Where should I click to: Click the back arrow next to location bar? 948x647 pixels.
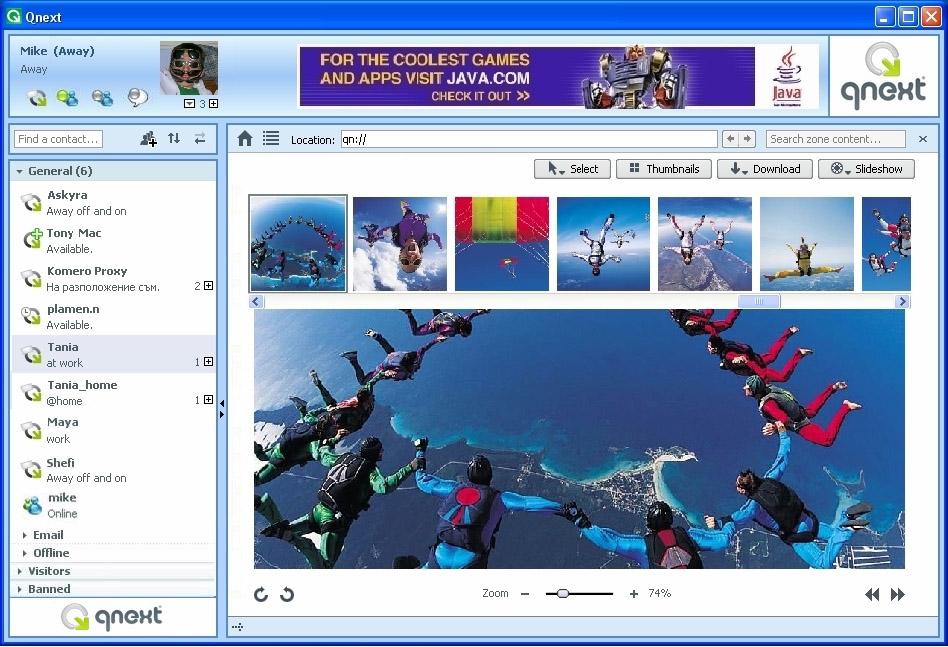click(x=730, y=139)
